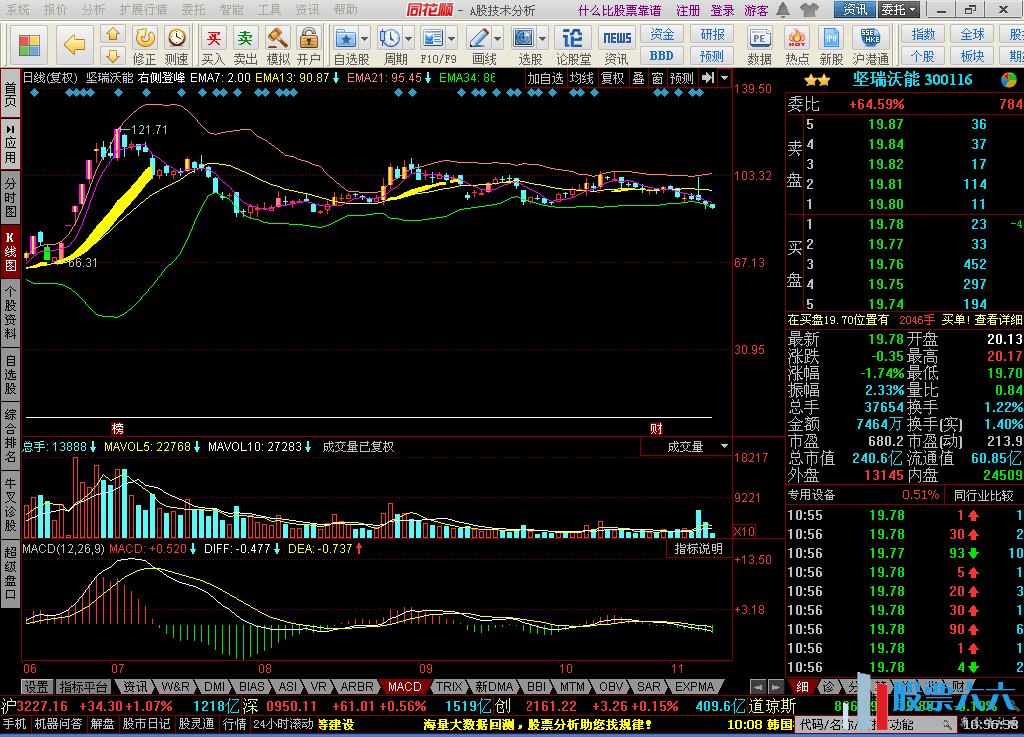The height and width of the screenshot is (737, 1024).
Task: Open the 沪港通 SSE HKE icon
Action: (871, 46)
